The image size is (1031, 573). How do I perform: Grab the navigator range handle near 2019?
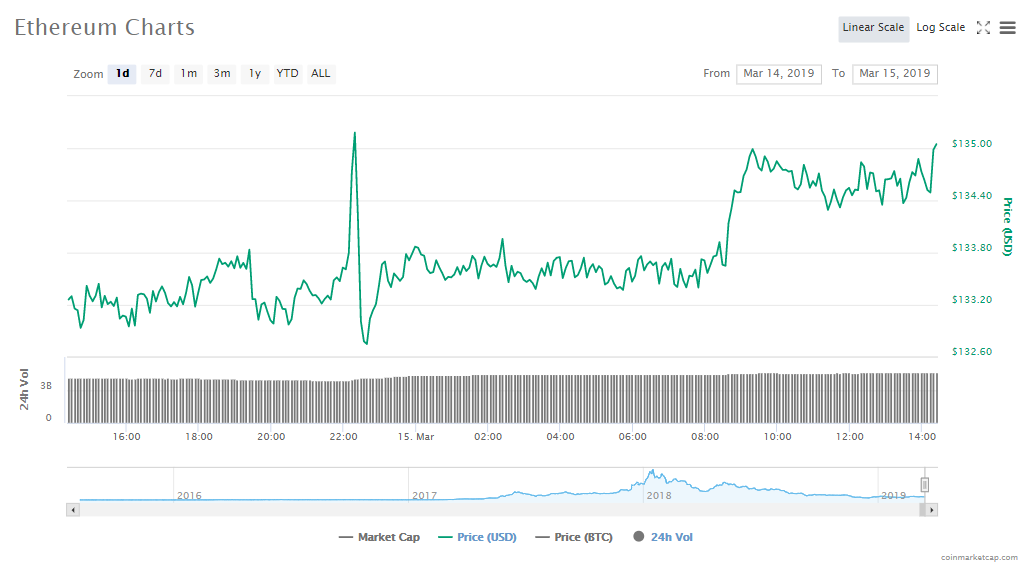(925, 485)
